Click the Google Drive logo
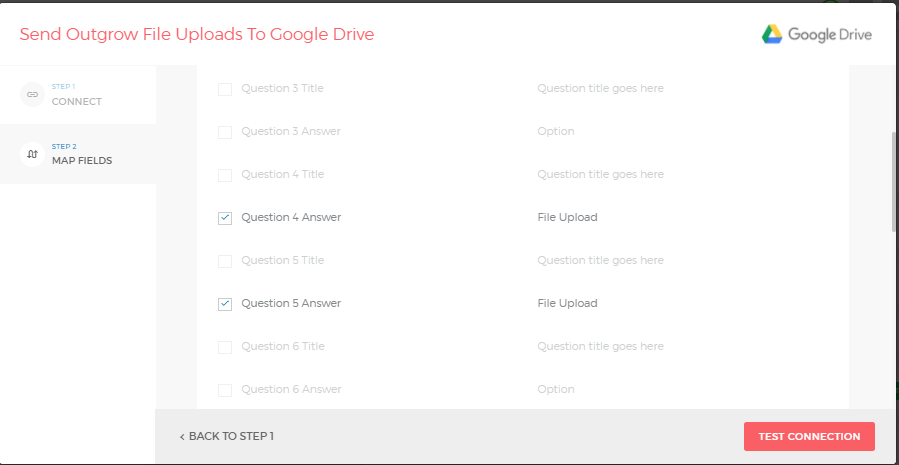Viewport: 899px width, 465px height. [x=816, y=34]
